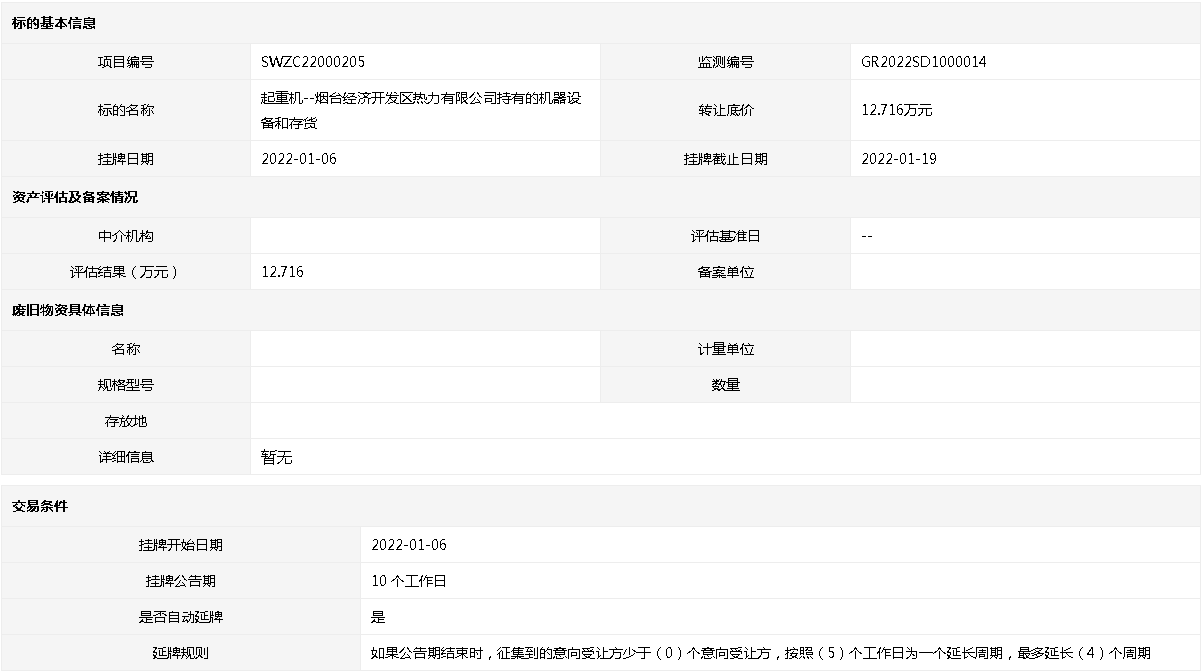Click the 计量单位 label

click(x=726, y=349)
